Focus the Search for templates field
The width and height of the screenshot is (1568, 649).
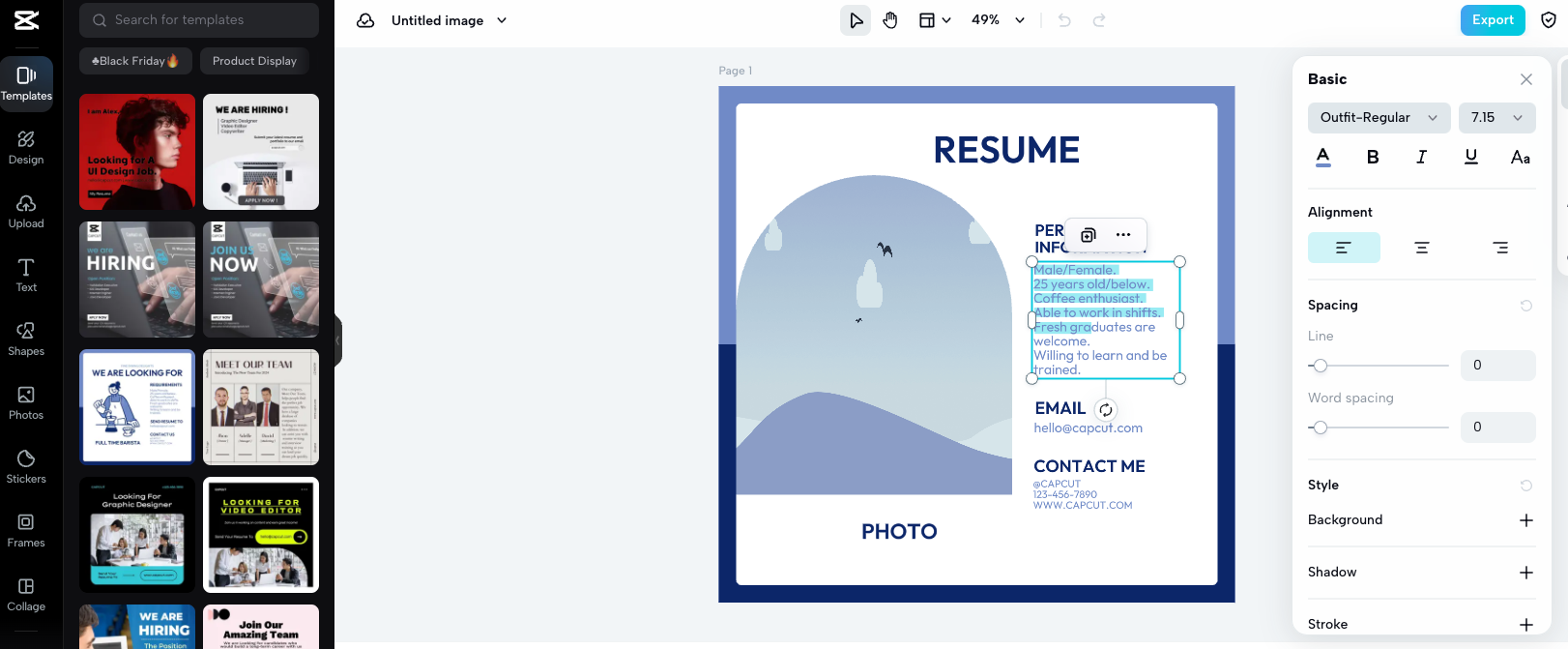pos(199,19)
